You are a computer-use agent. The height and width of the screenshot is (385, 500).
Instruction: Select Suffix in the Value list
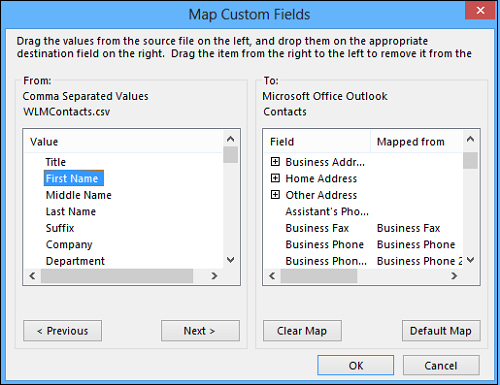click(60, 228)
